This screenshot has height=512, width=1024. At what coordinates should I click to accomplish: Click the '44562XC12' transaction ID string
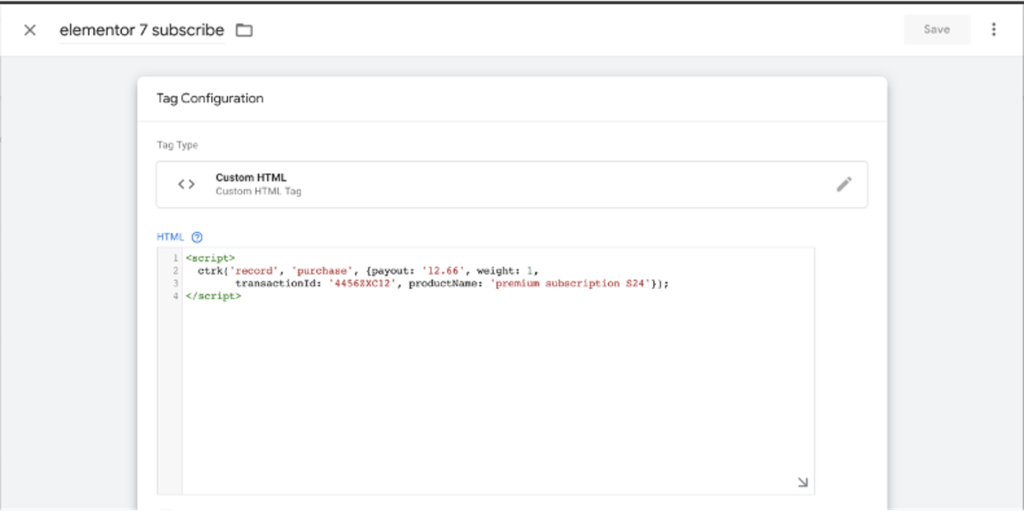point(362,283)
